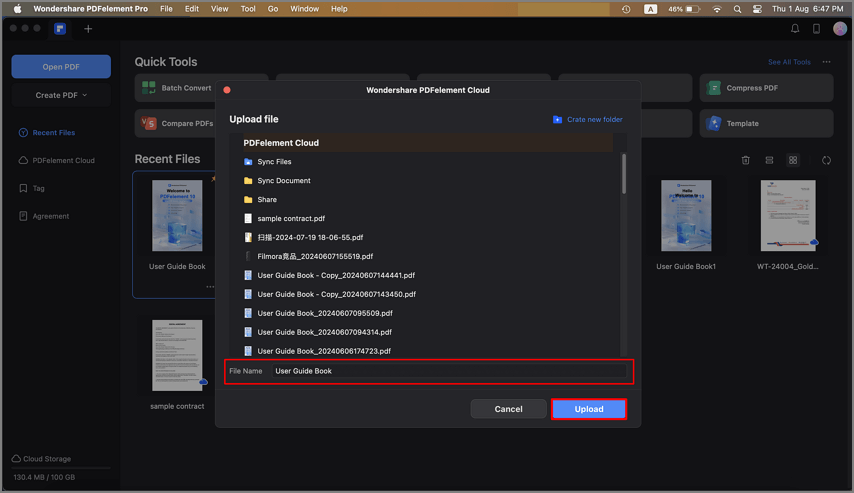Click the mobile device icon in the title bar
Viewport: 854px width, 493px height.
816,29
